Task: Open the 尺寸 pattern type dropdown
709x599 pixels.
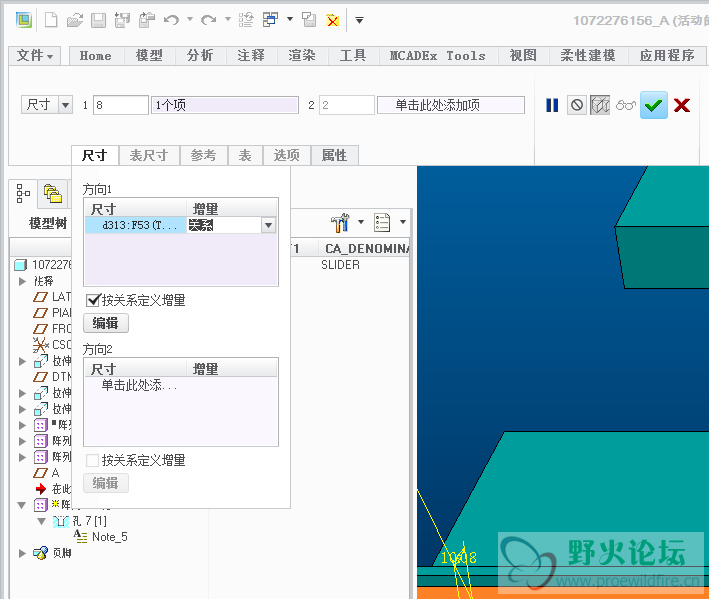Action: [x=66, y=105]
